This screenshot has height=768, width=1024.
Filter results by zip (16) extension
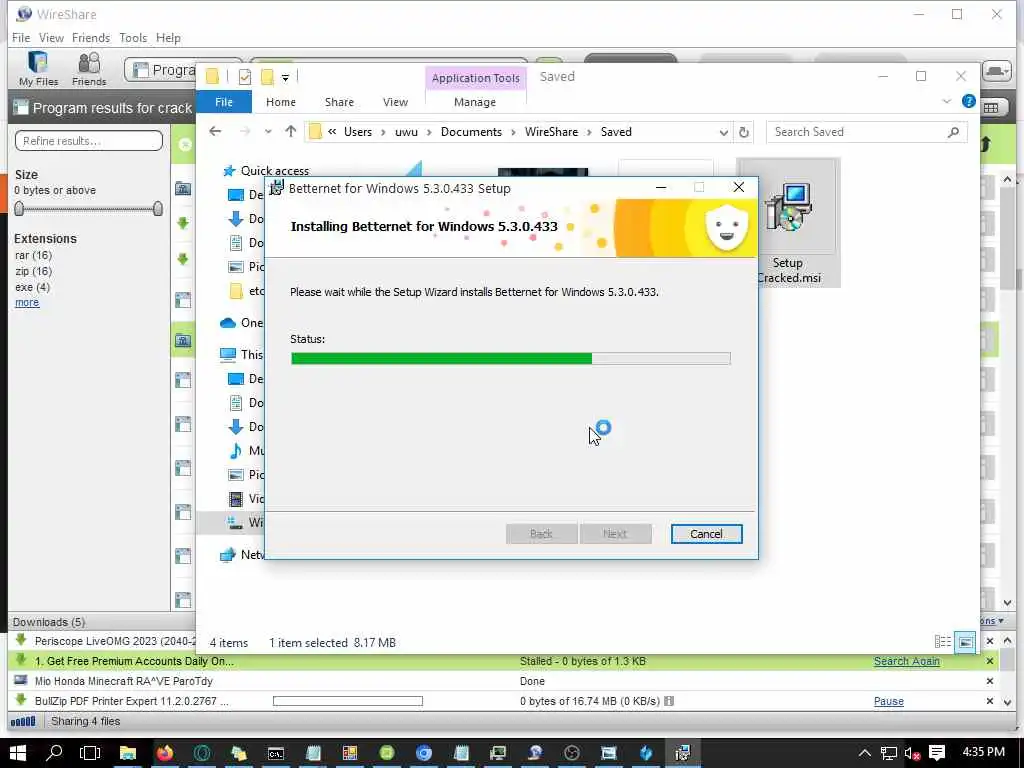[x=33, y=271]
